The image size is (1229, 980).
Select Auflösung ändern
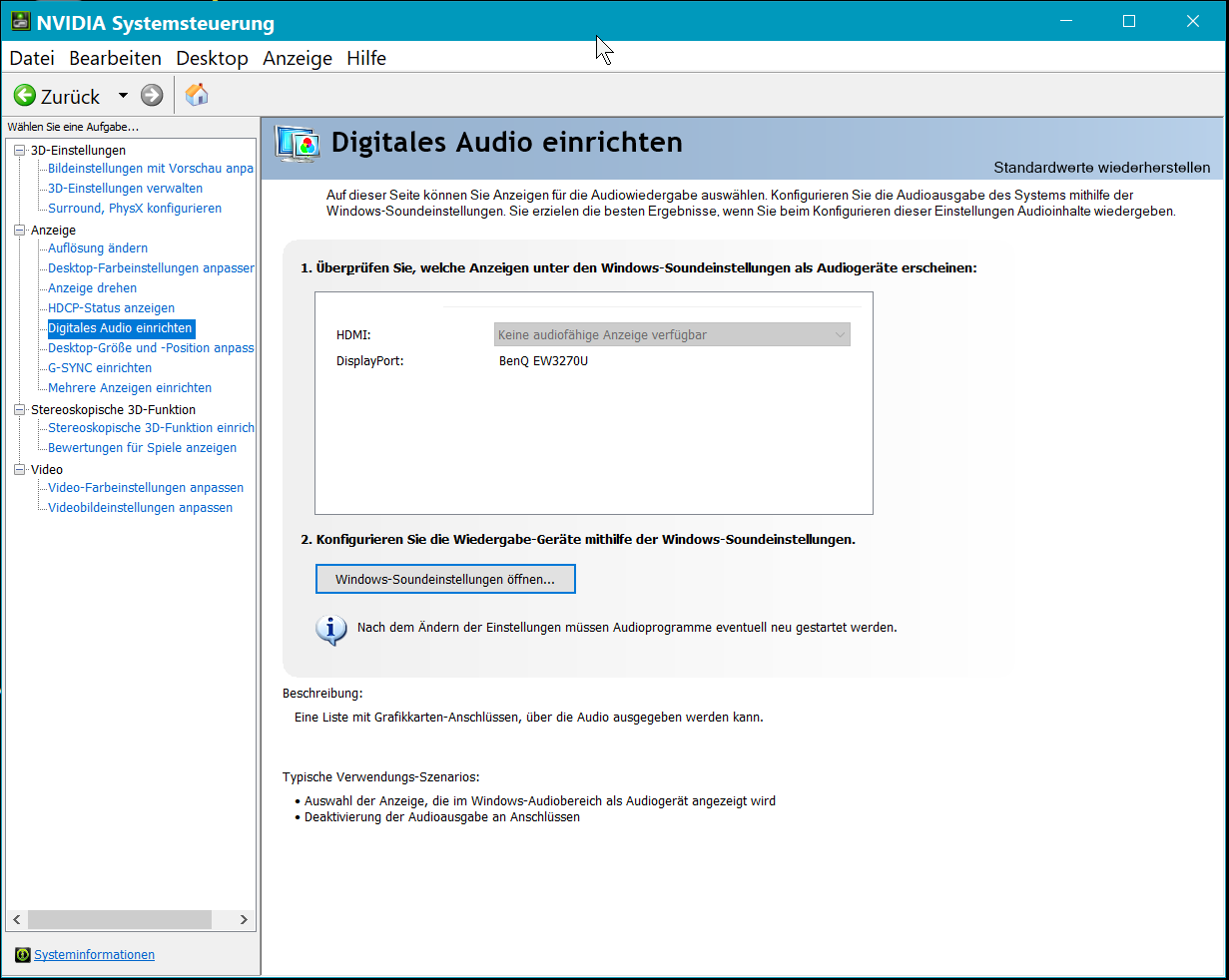98,248
